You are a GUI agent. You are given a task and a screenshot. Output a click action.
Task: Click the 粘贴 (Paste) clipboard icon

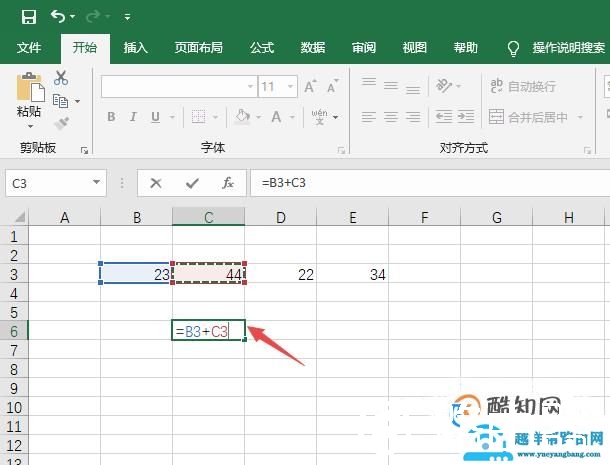(30, 88)
